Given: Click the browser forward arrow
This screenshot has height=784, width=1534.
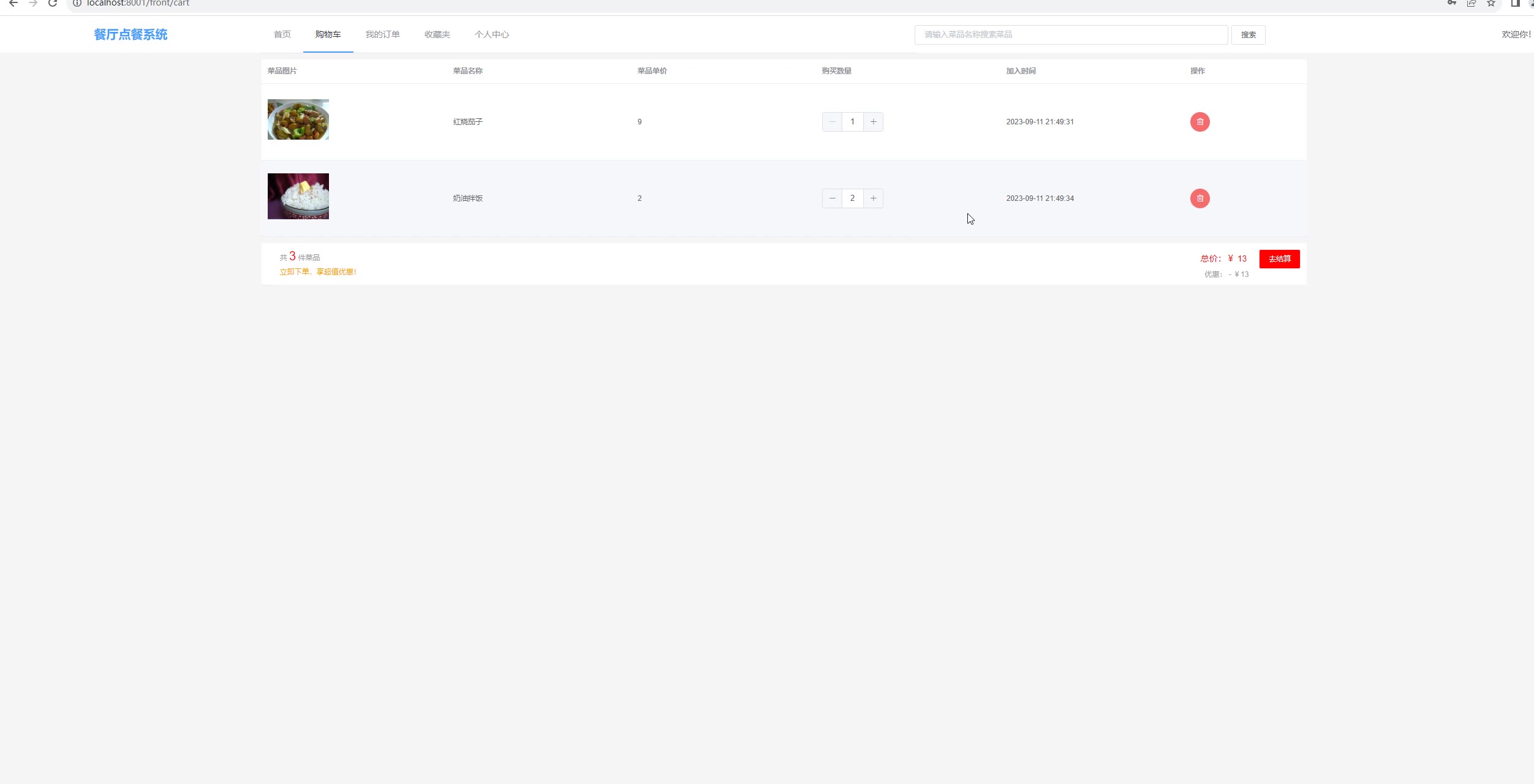Looking at the screenshot, I should (x=33, y=4).
